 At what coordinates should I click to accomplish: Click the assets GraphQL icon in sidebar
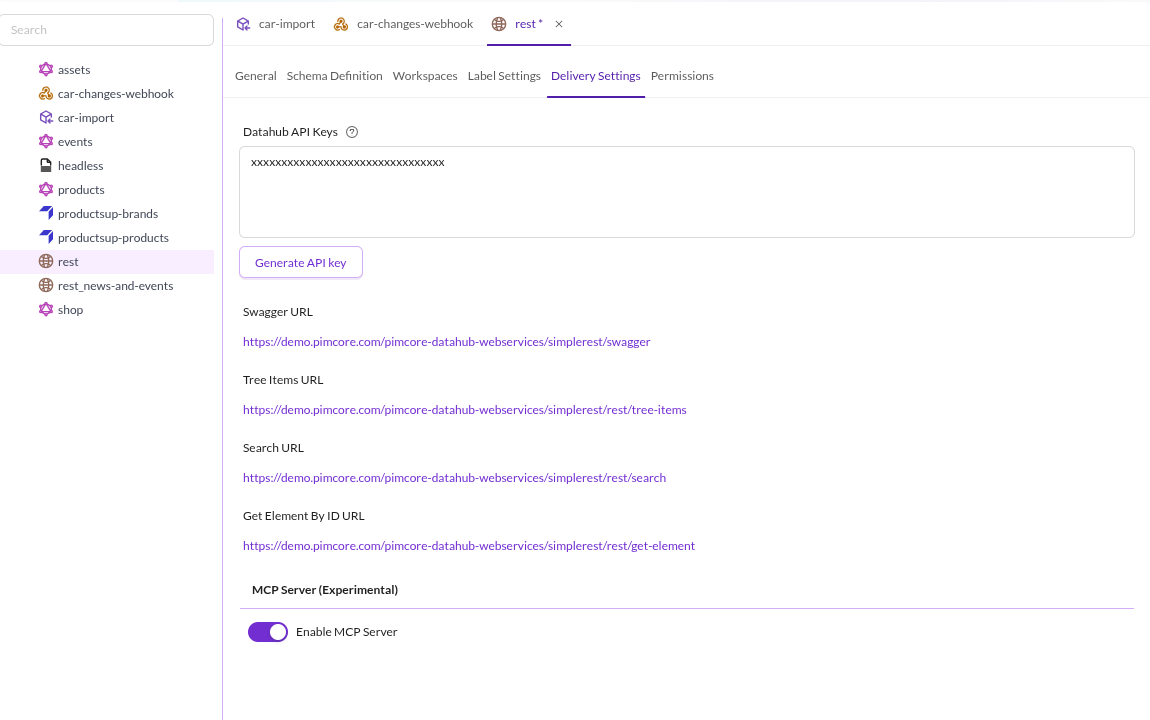[45, 69]
